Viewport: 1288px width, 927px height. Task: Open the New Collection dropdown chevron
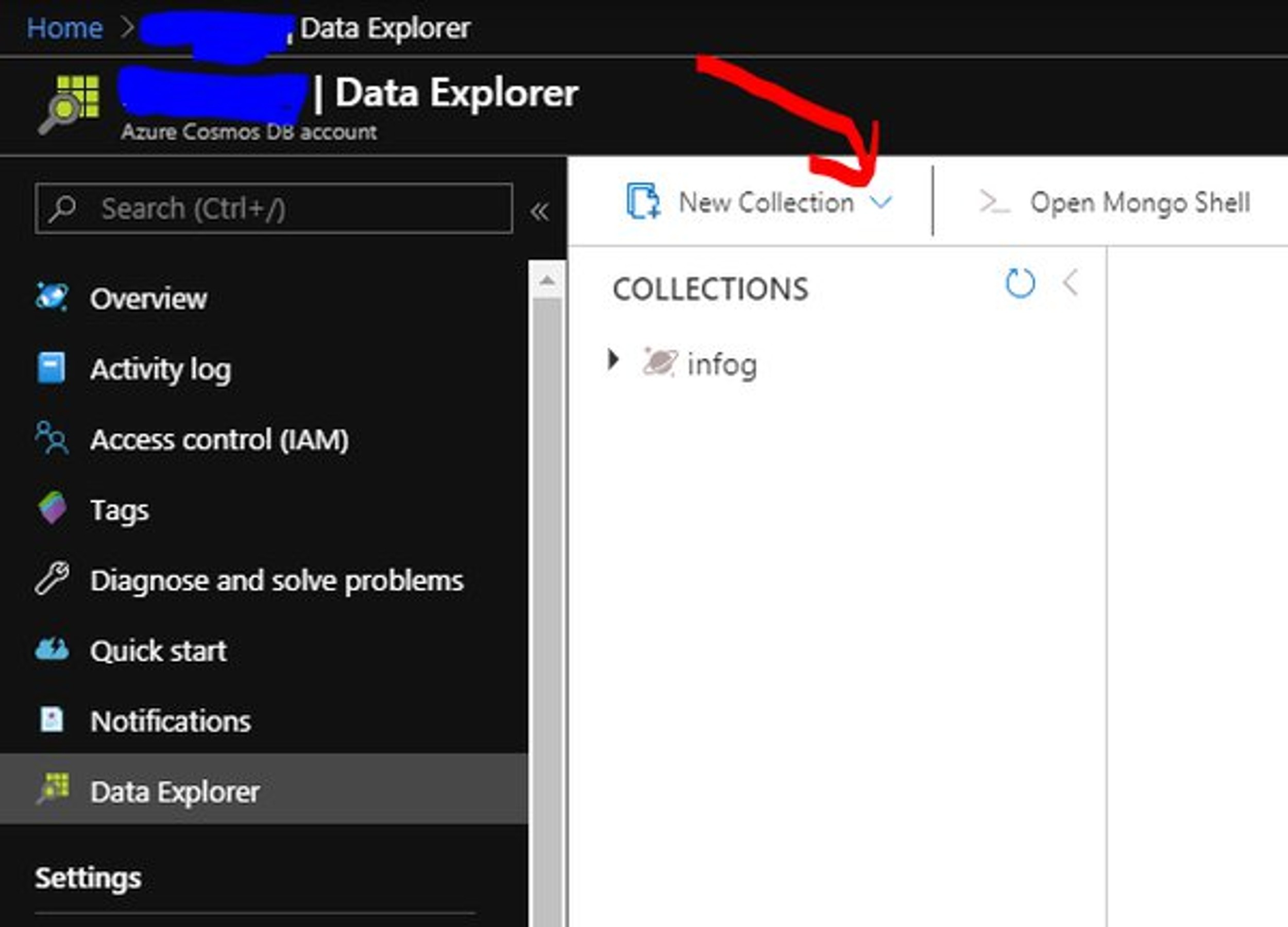(x=881, y=202)
